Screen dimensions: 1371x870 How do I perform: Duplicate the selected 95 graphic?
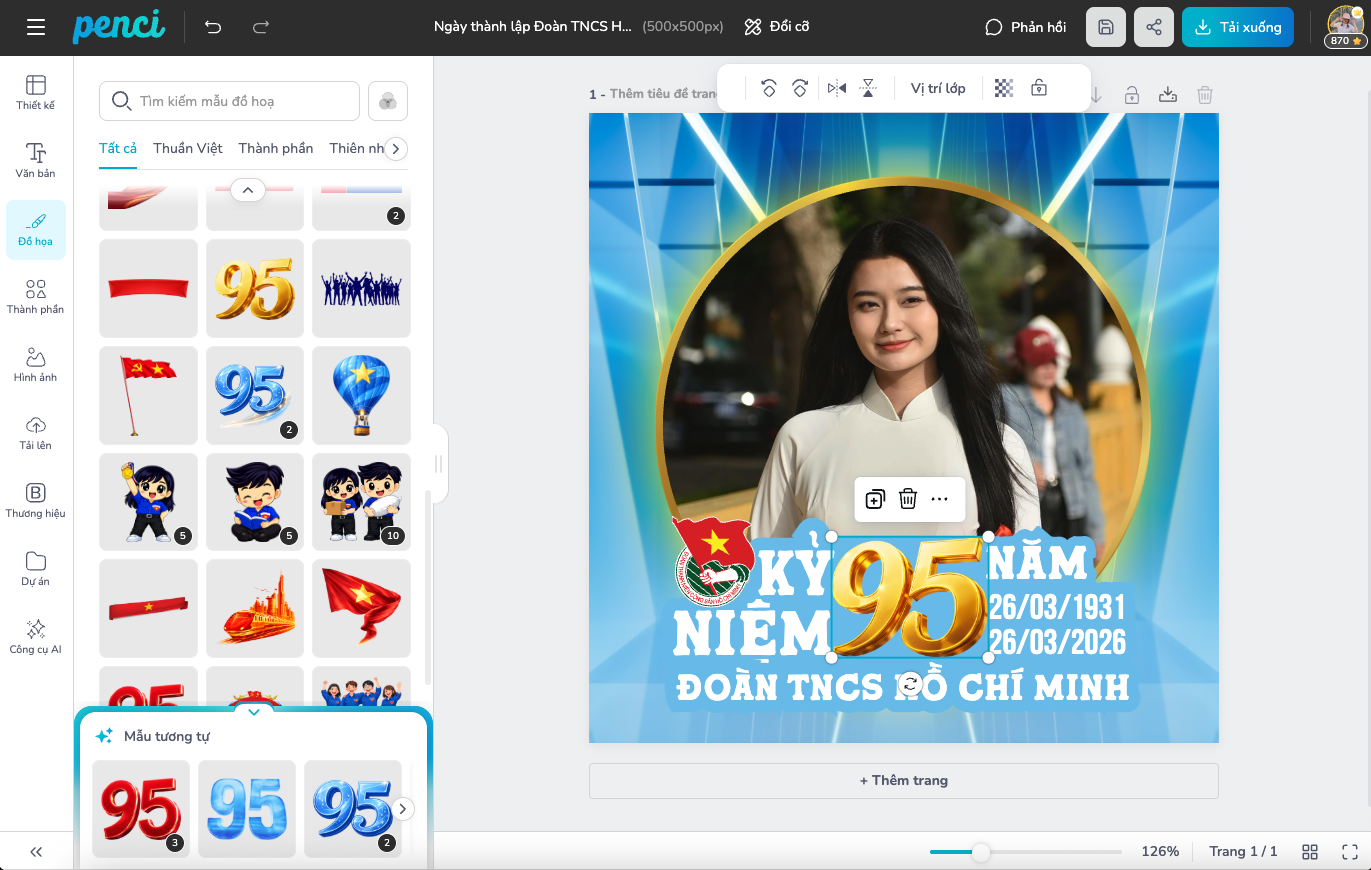875,499
